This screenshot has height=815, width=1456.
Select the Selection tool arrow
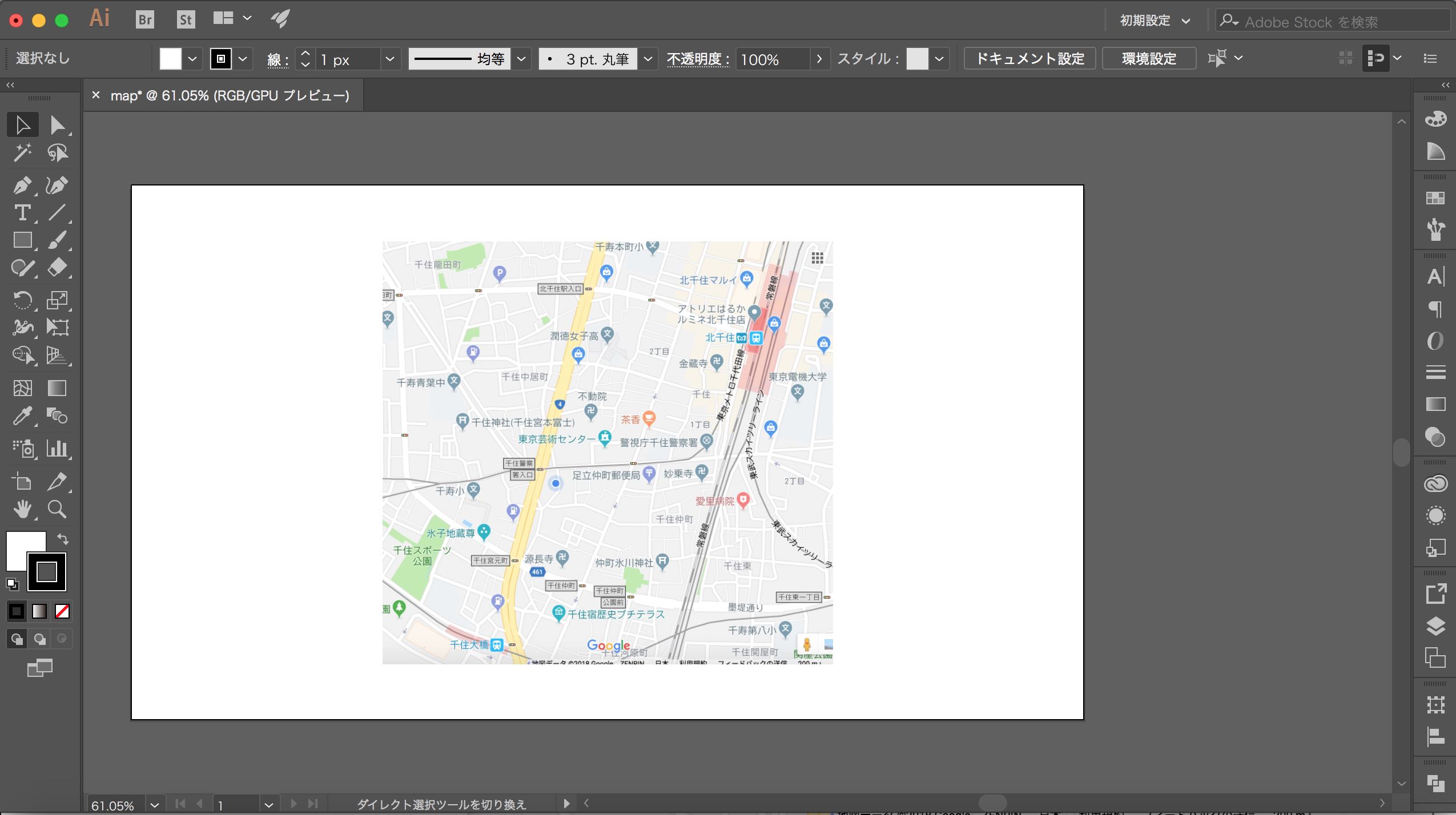pyautogui.click(x=23, y=124)
